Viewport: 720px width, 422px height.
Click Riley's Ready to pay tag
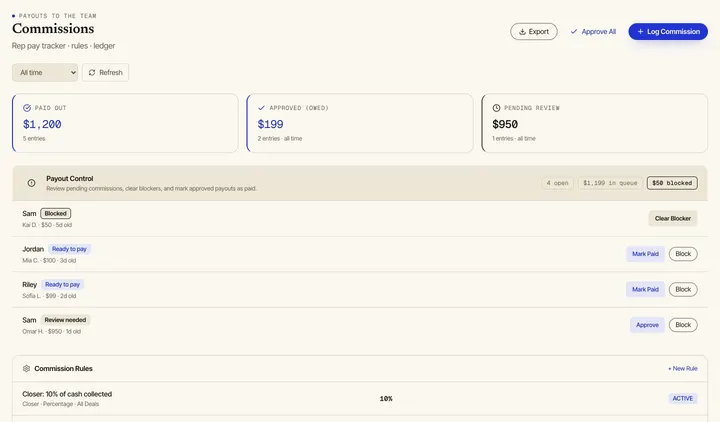pyautogui.click(x=62, y=285)
